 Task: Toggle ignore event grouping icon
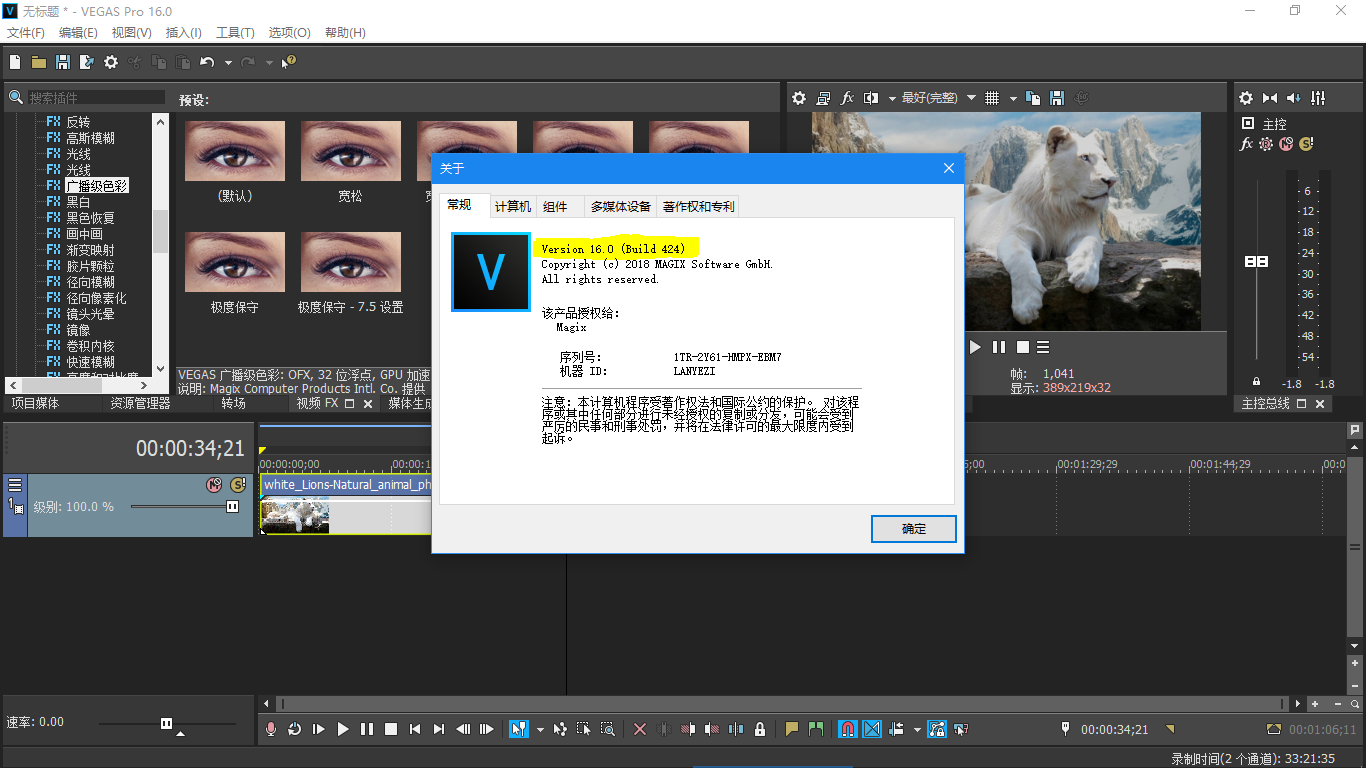[x=961, y=729]
